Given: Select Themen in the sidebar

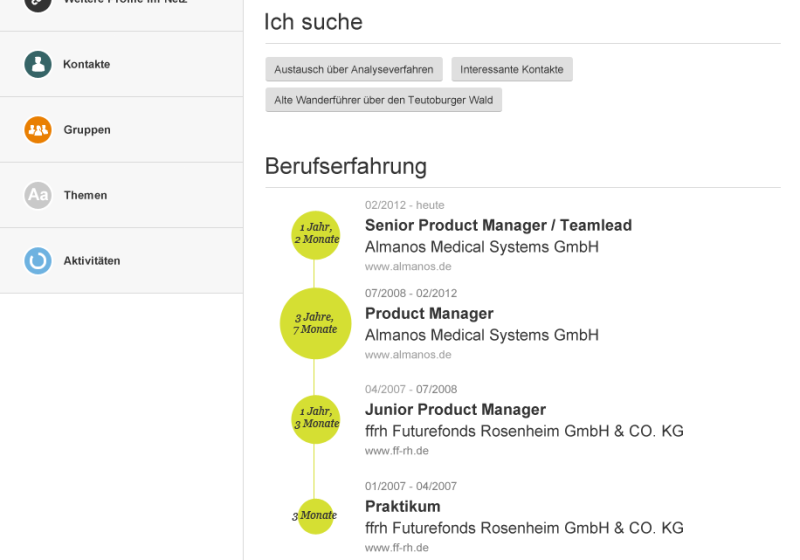Looking at the screenshot, I should tap(85, 195).
